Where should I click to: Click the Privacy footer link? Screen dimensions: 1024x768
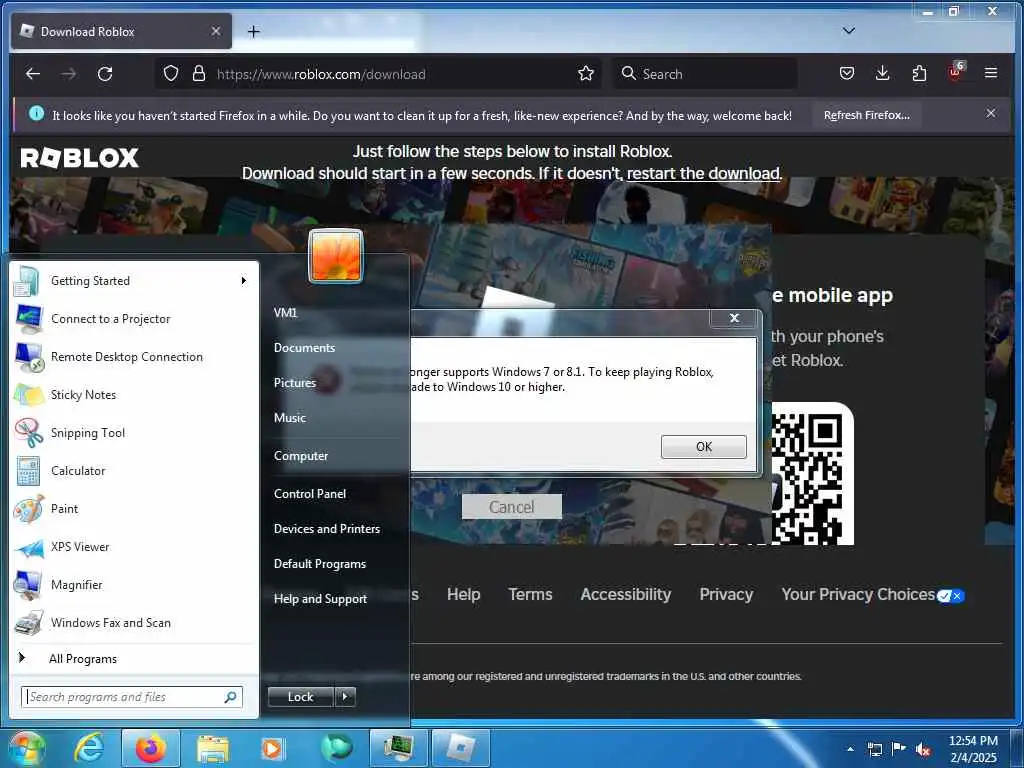point(726,594)
